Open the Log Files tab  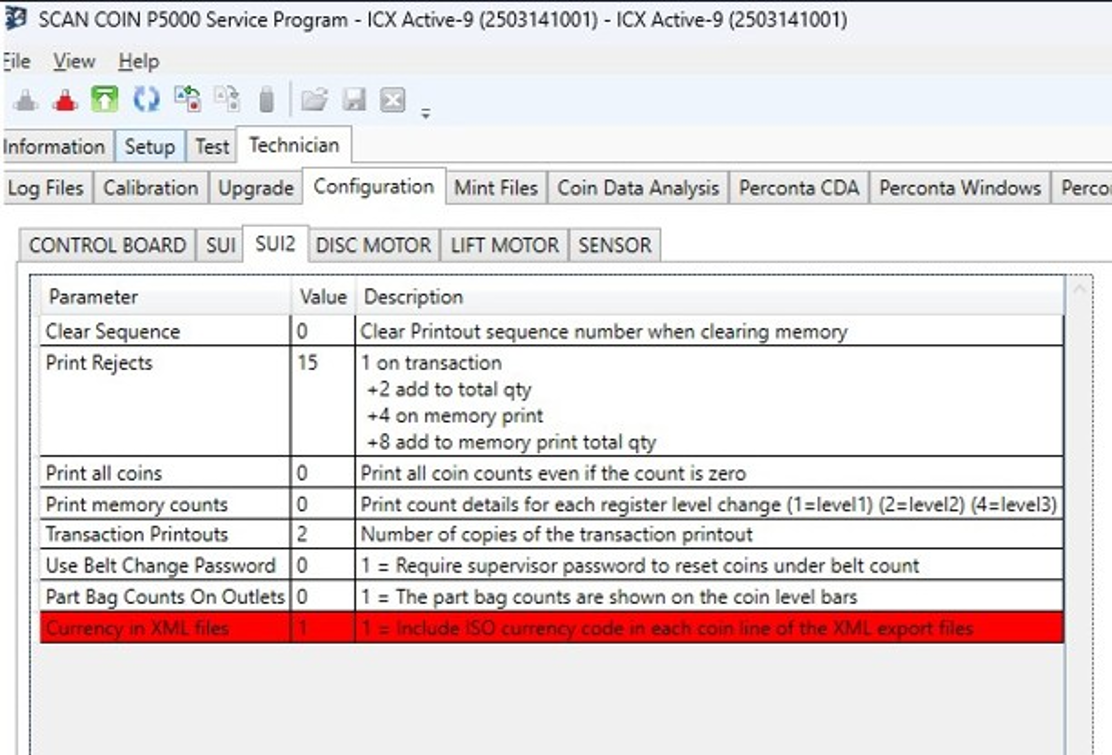[46, 188]
